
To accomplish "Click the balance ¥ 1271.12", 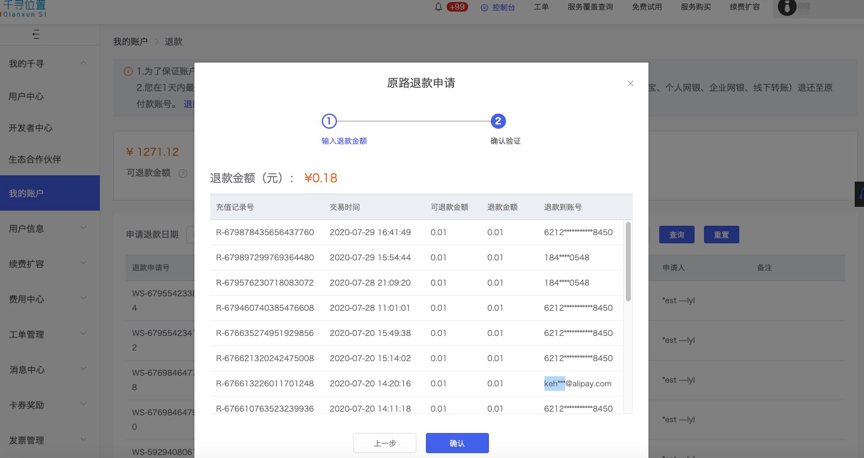I will (x=153, y=152).
